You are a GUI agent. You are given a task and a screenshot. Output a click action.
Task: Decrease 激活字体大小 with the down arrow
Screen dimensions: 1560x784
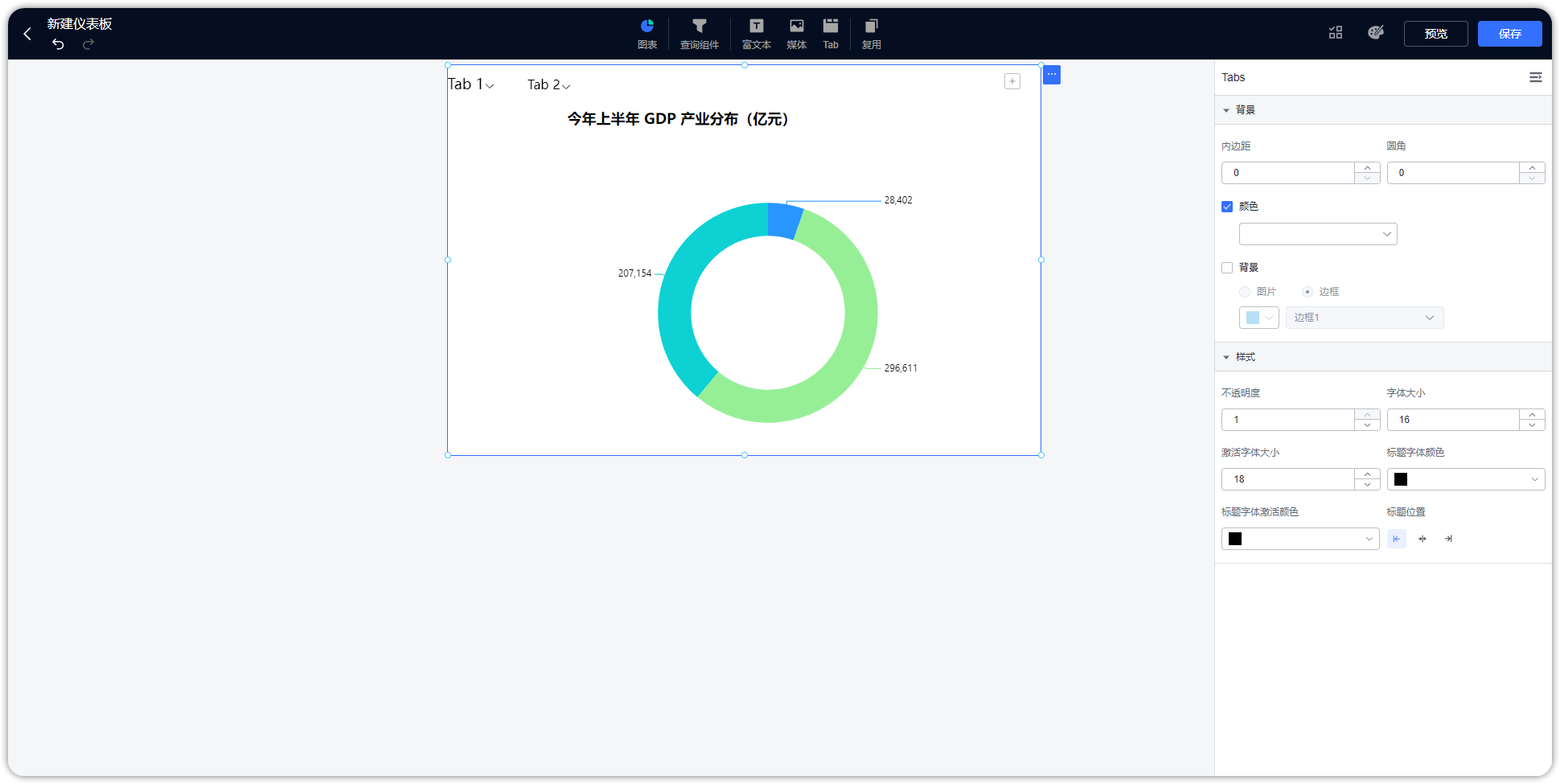pyautogui.click(x=1367, y=485)
